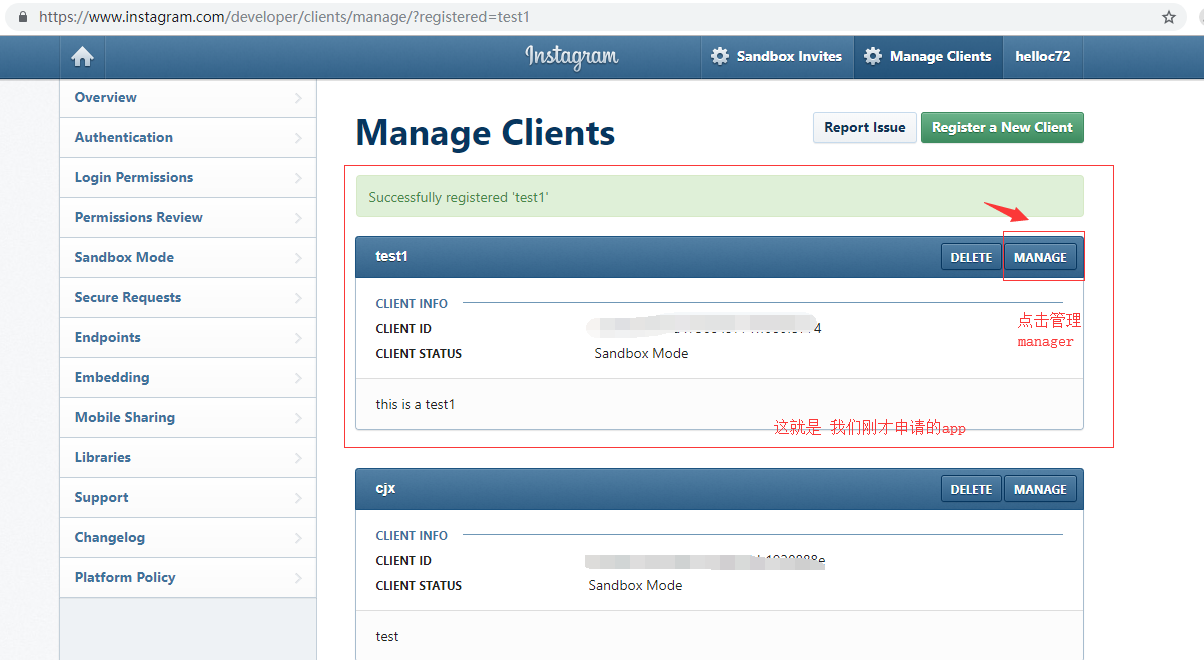Image resolution: width=1204 pixels, height=660 pixels.
Task: Click CLIENT STATUS label under cjx
Action: [x=418, y=585]
